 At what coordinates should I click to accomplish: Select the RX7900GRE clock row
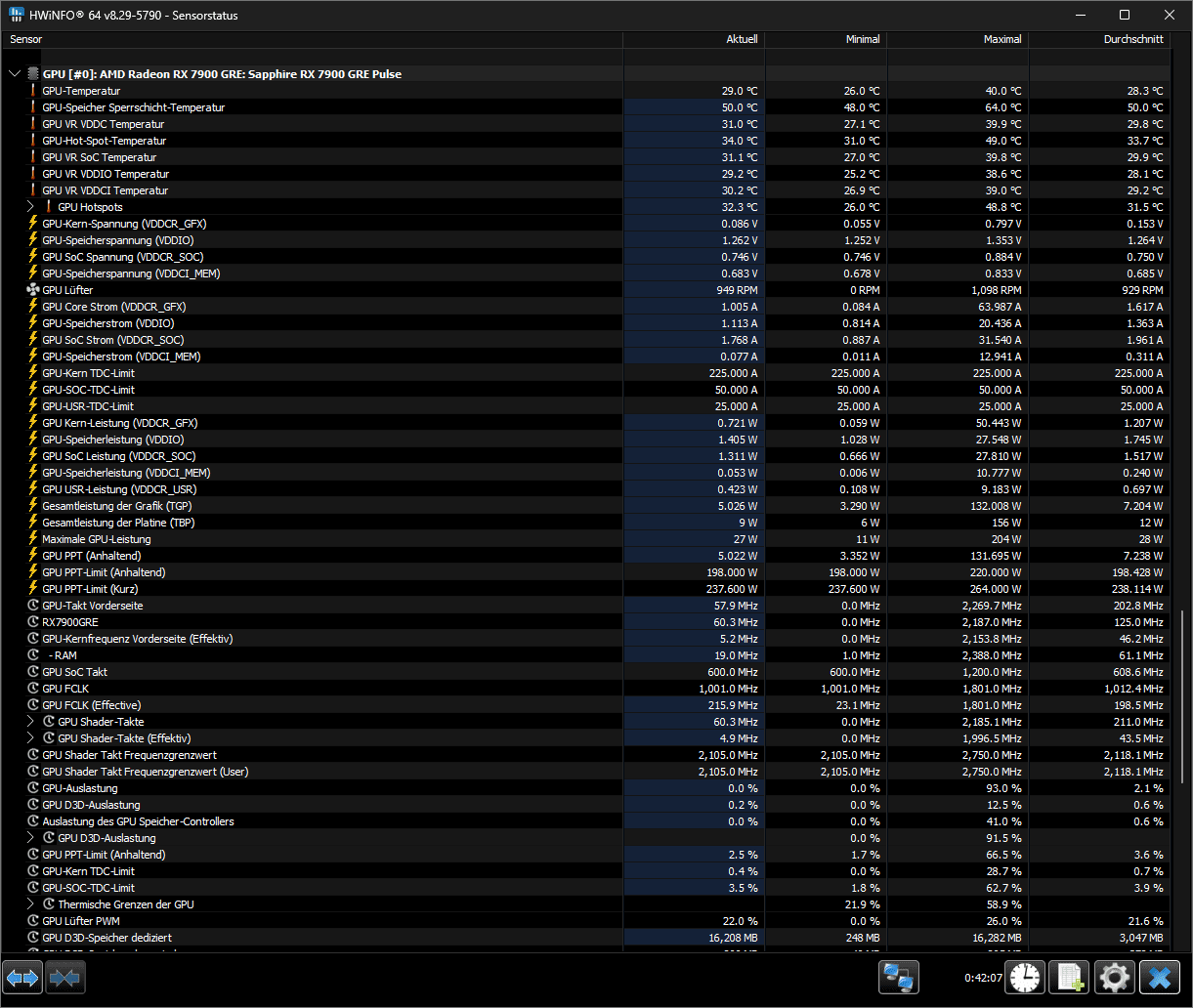(586, 622)
